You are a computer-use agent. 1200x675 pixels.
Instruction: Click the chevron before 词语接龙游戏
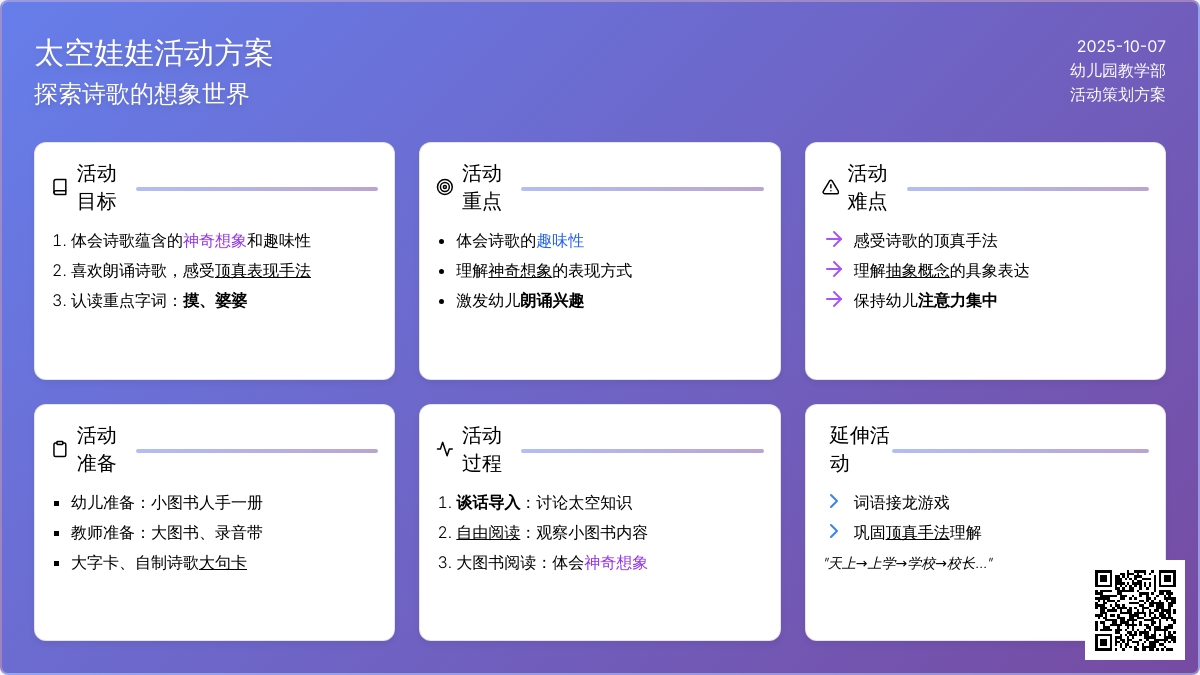click(x=833, y=501)
